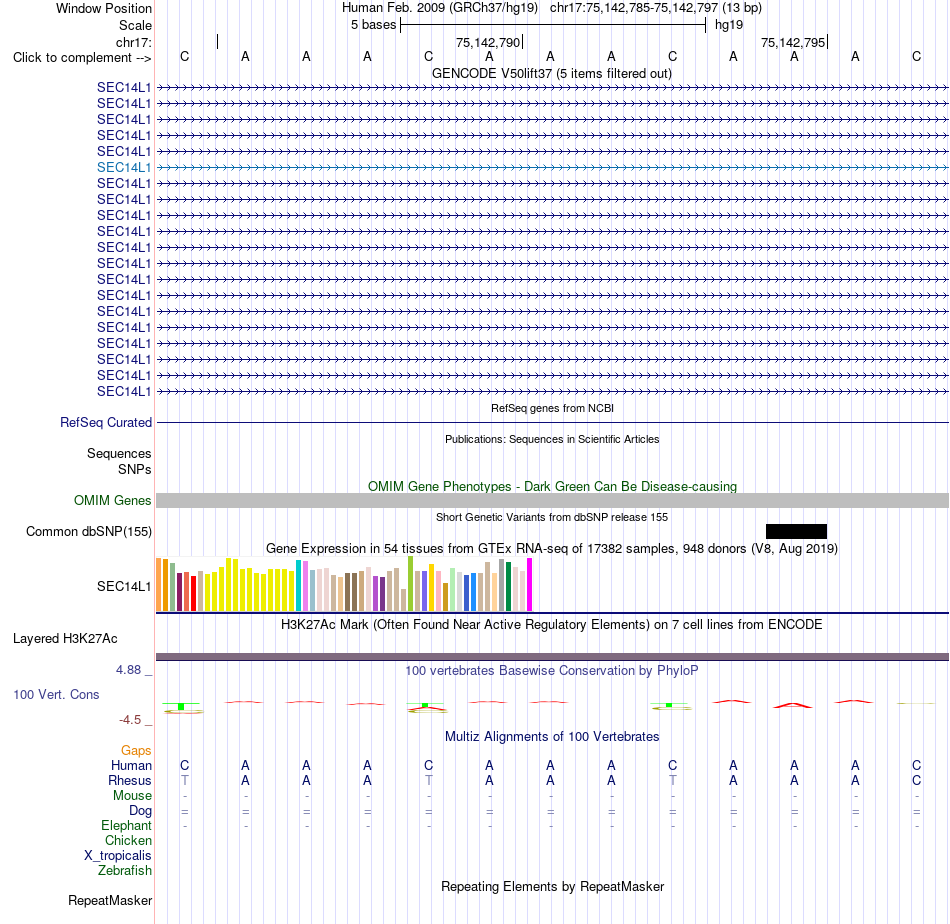Click the Scale label
950x924 pixels.
pyautogui.click(x=135, y=25)
